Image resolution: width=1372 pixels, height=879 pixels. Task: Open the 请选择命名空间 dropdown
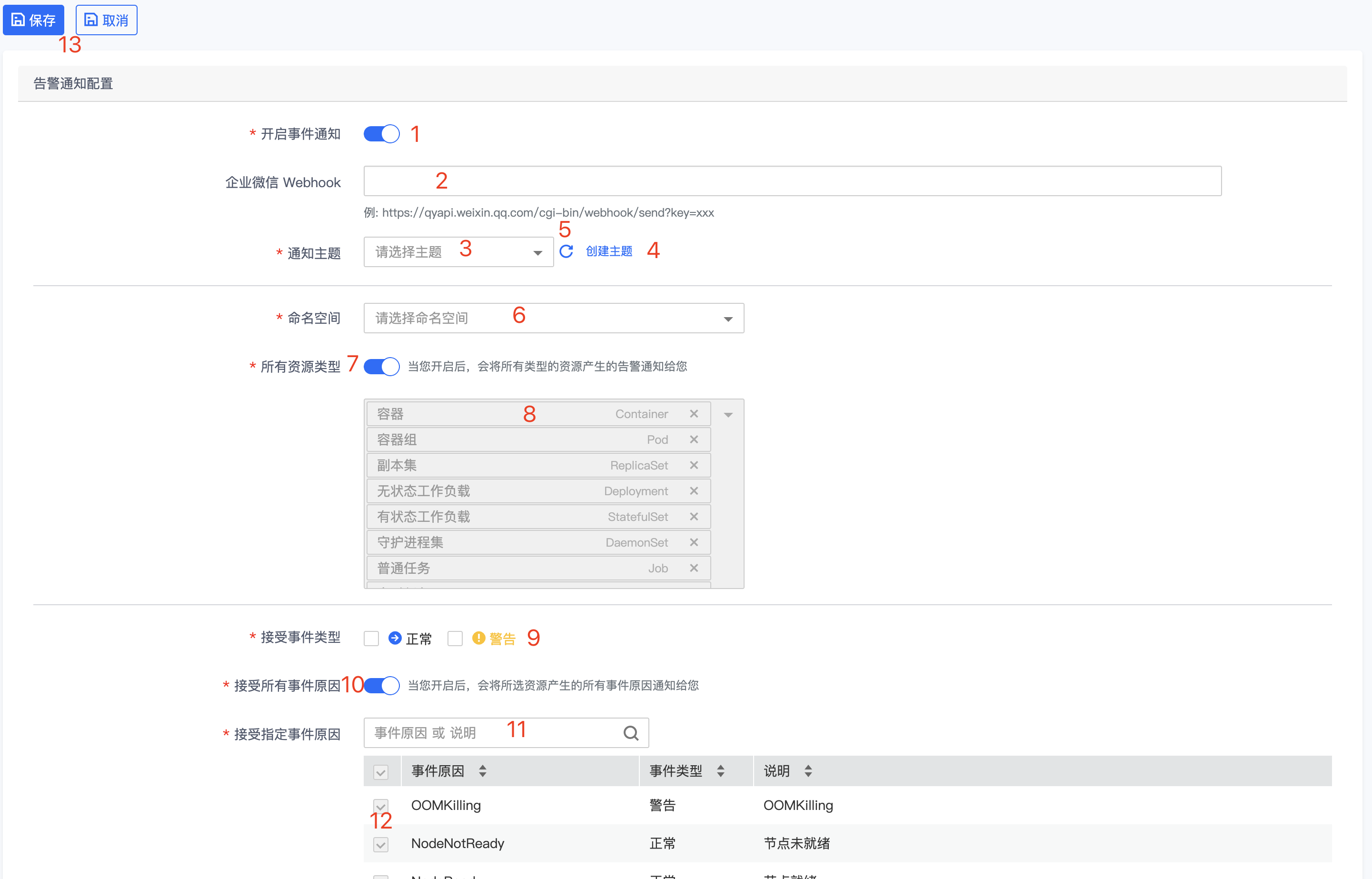(x=554, y=318)
